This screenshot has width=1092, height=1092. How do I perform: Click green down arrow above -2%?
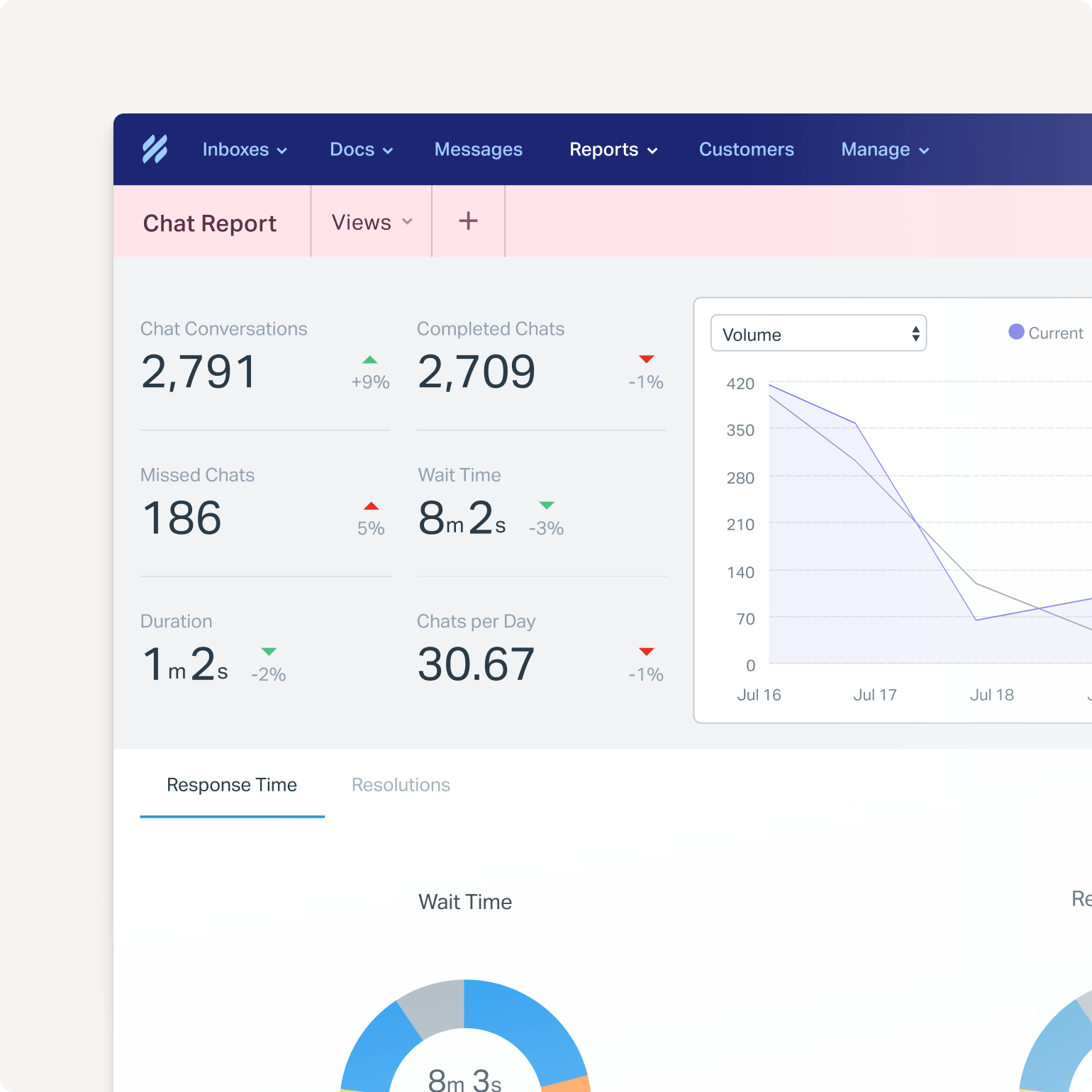269,652
